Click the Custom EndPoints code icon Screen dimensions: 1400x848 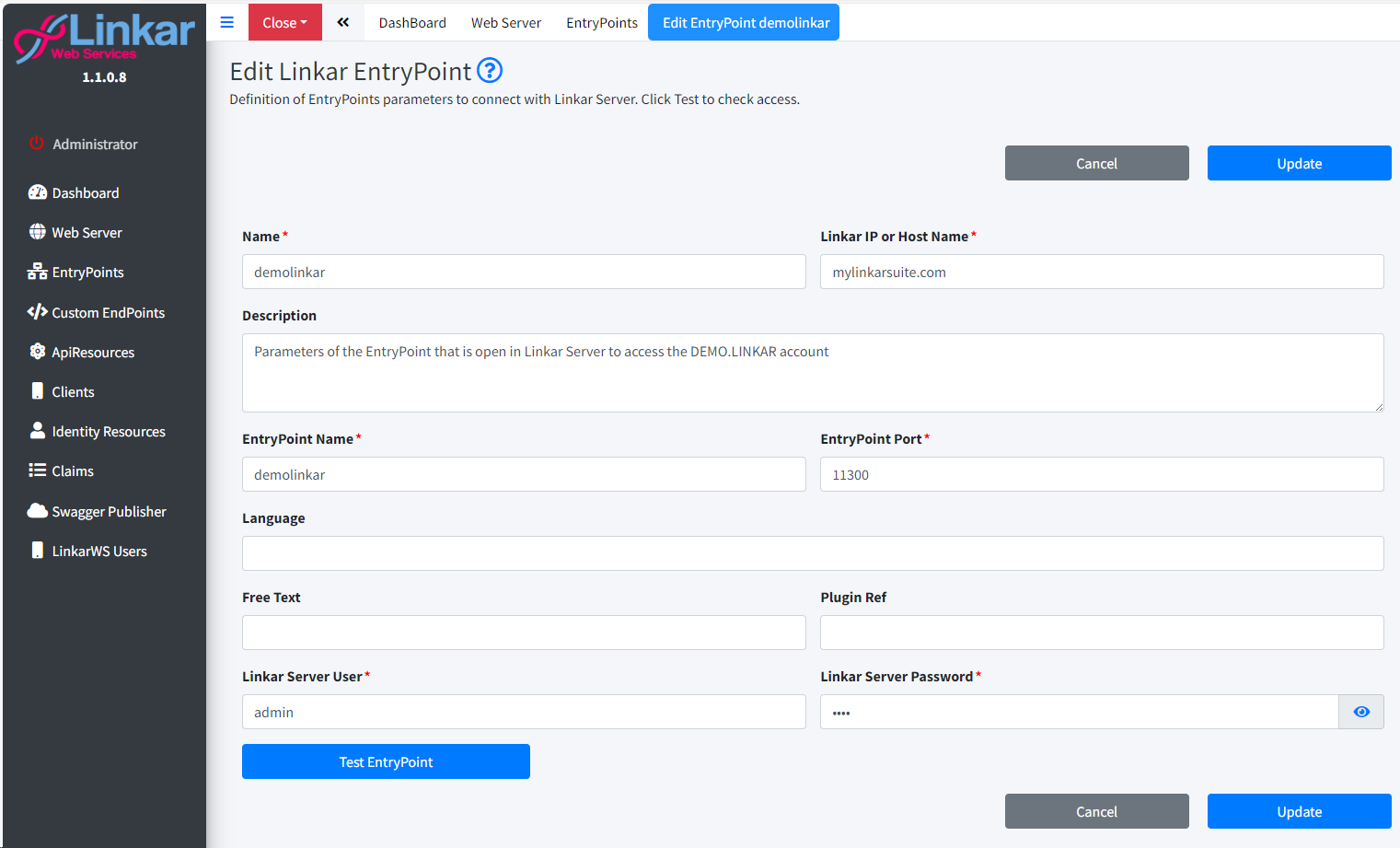[x=37, y=312]
